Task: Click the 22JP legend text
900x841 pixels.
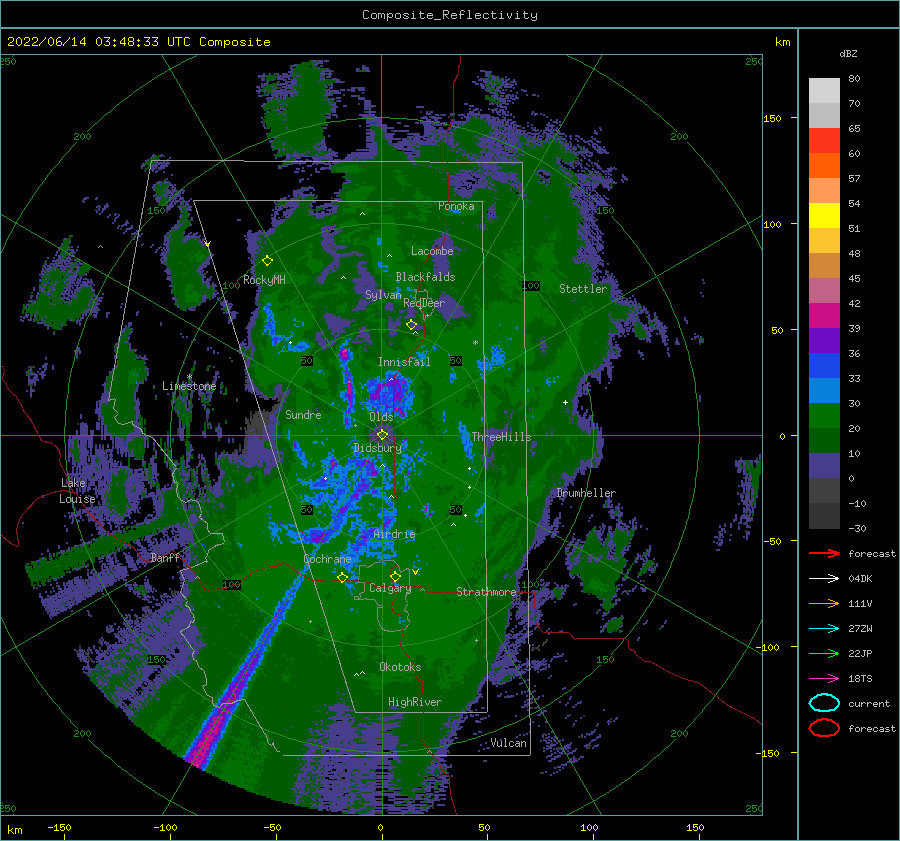Action: 860,653
